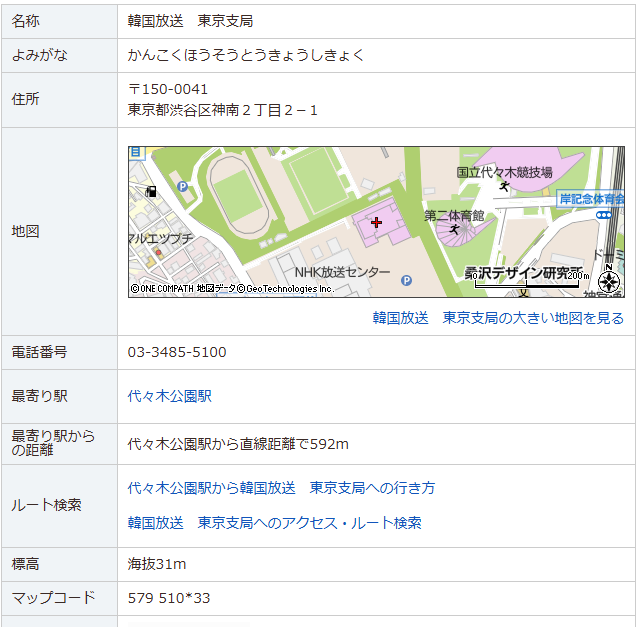The image size is (641, 627).
Task: Click the 桑沢デザイン研究所 label on map
Action: 523,272
